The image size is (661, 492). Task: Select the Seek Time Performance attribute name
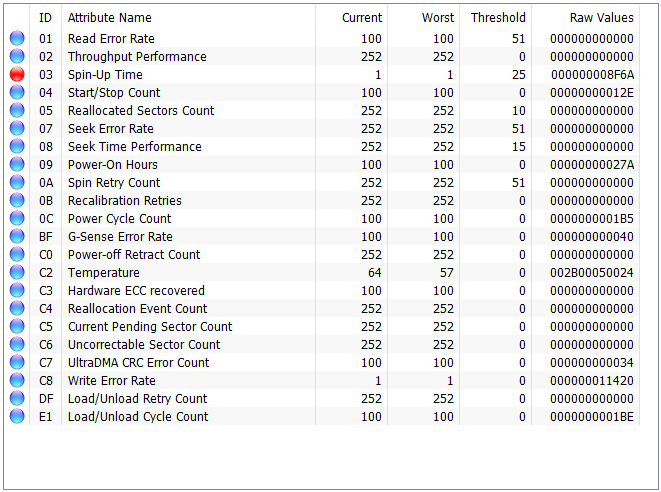pos(135,146)
